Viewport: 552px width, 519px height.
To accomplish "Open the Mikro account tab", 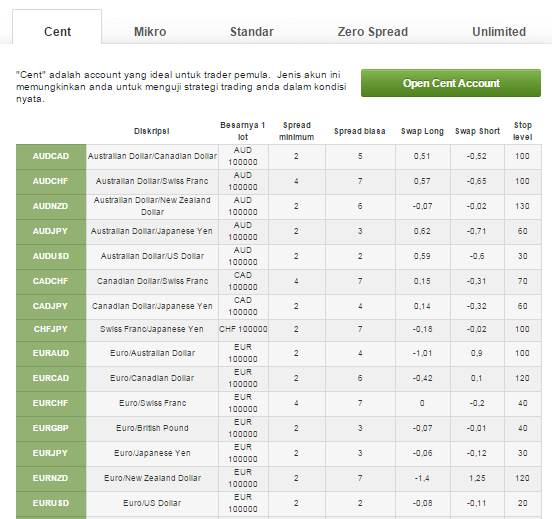I will [150, 32].
